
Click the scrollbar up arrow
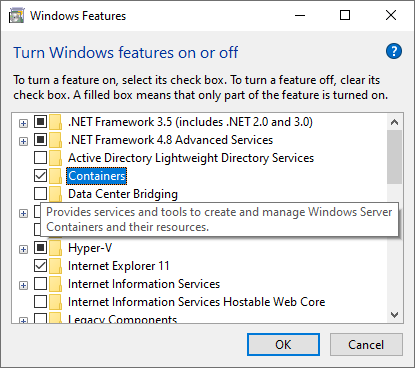[x=394, y=122]
